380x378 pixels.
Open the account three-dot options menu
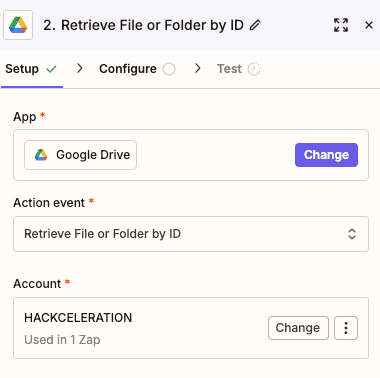346,328
